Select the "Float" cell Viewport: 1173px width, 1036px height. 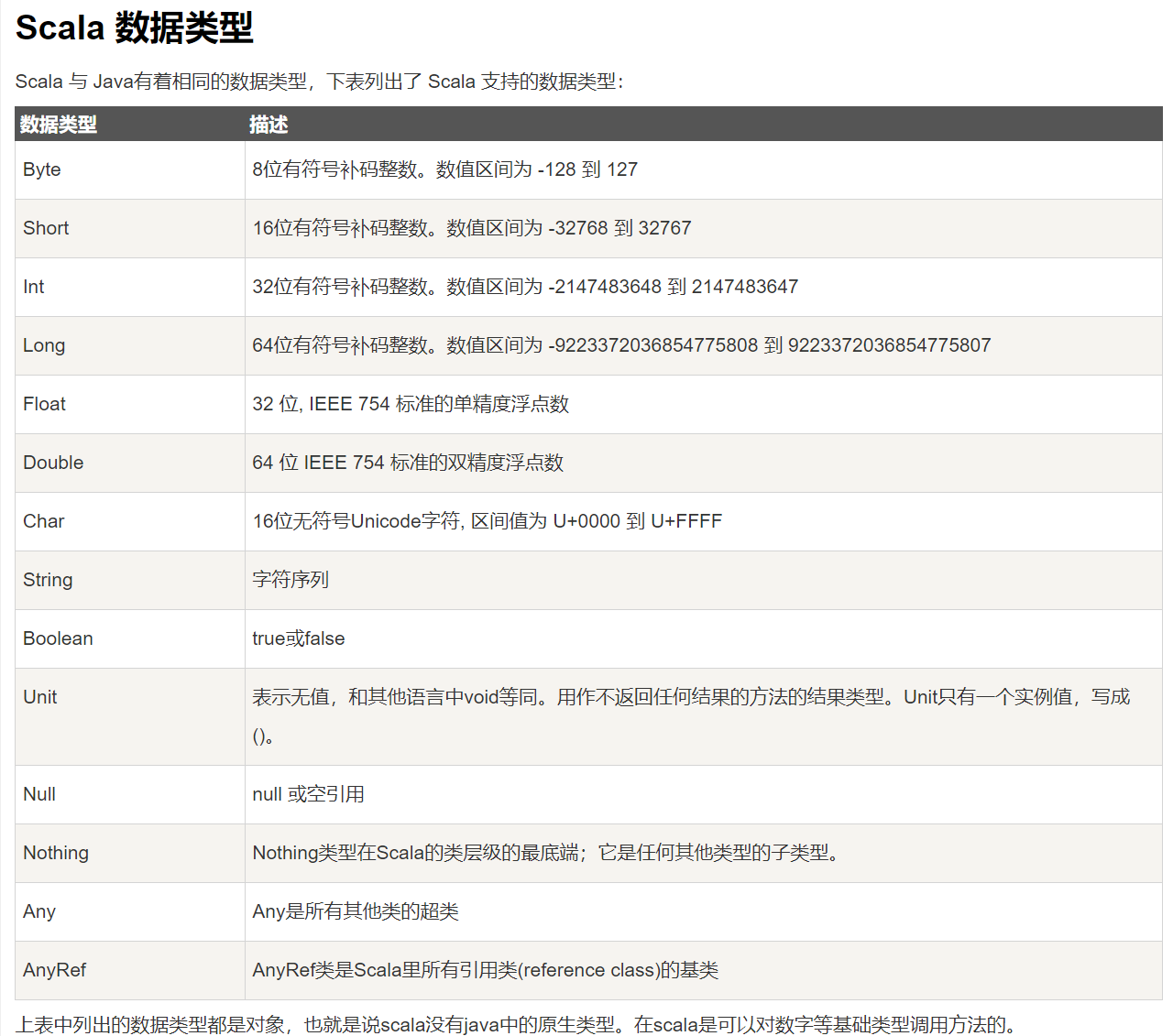click(x=130, y=404)
